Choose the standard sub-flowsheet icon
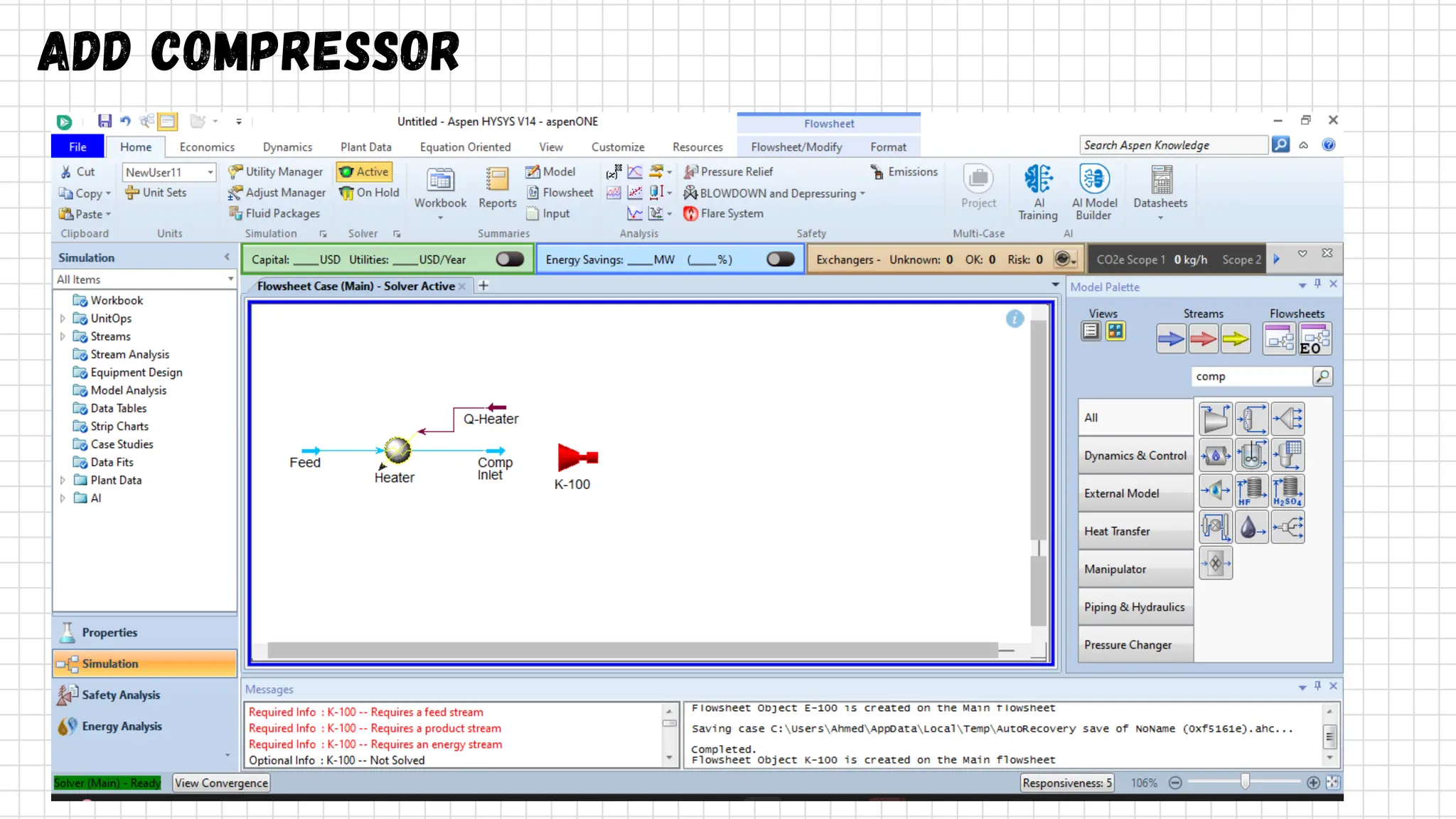This screenshot has width=1456, height=819. (x=1280, y=339)
